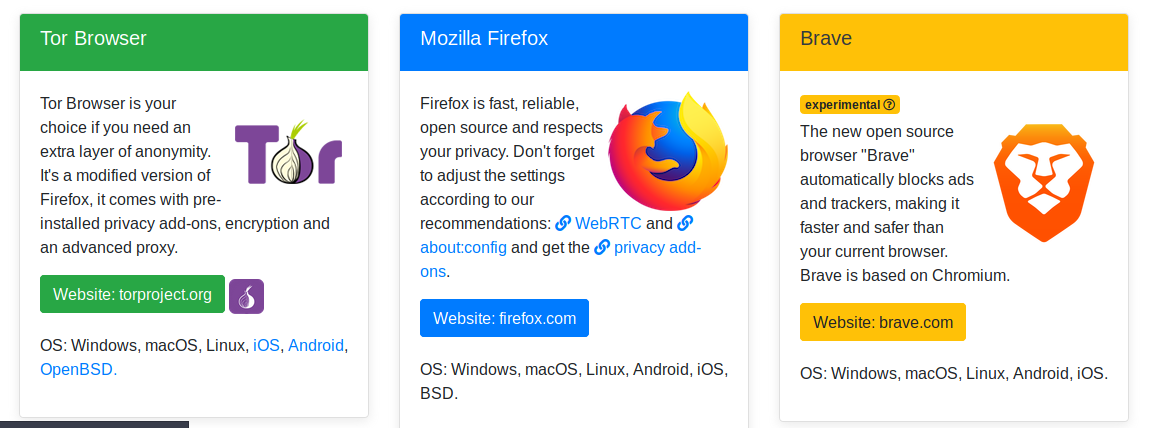Click the experimental badge question mark
This screenshot has height=428, width=1154.
tap(890, 104)
